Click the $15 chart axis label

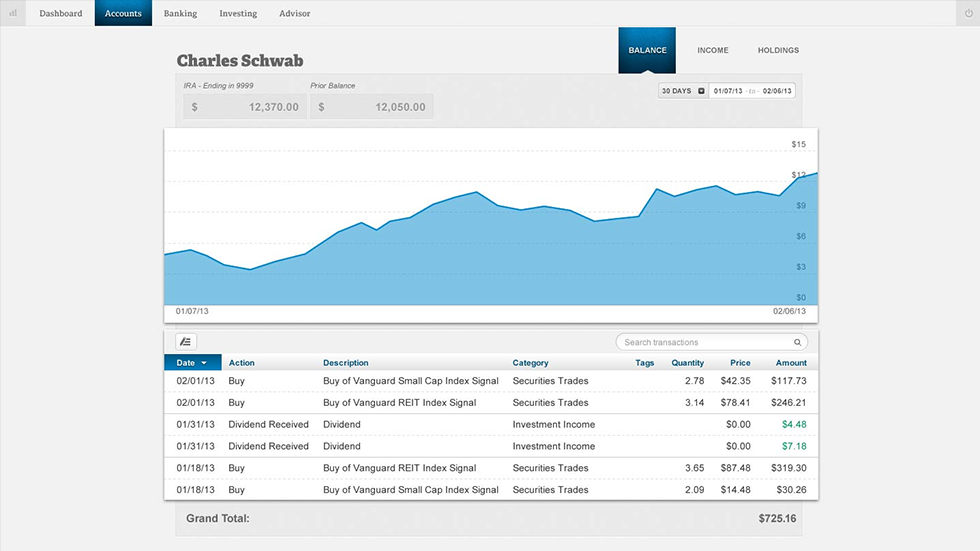click(x=799, y=144)
